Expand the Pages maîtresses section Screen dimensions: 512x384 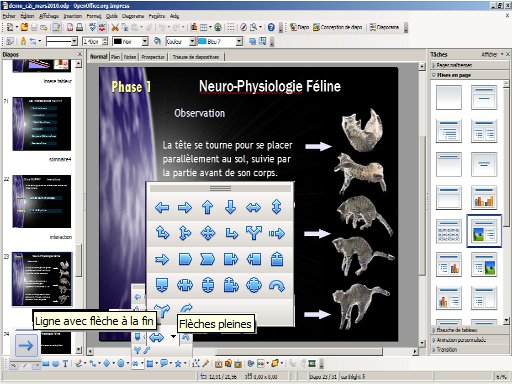(x=454, y=65)
